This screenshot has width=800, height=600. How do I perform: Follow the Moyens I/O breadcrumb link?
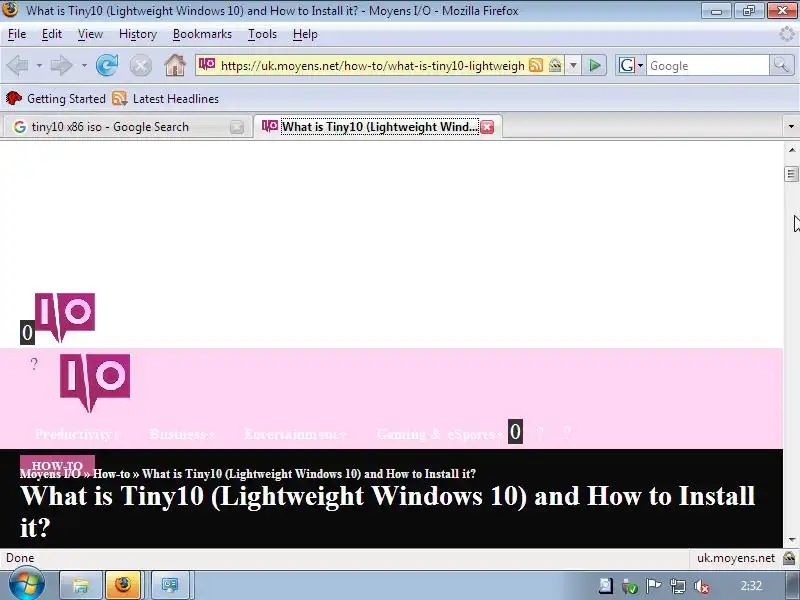point(50,474)
